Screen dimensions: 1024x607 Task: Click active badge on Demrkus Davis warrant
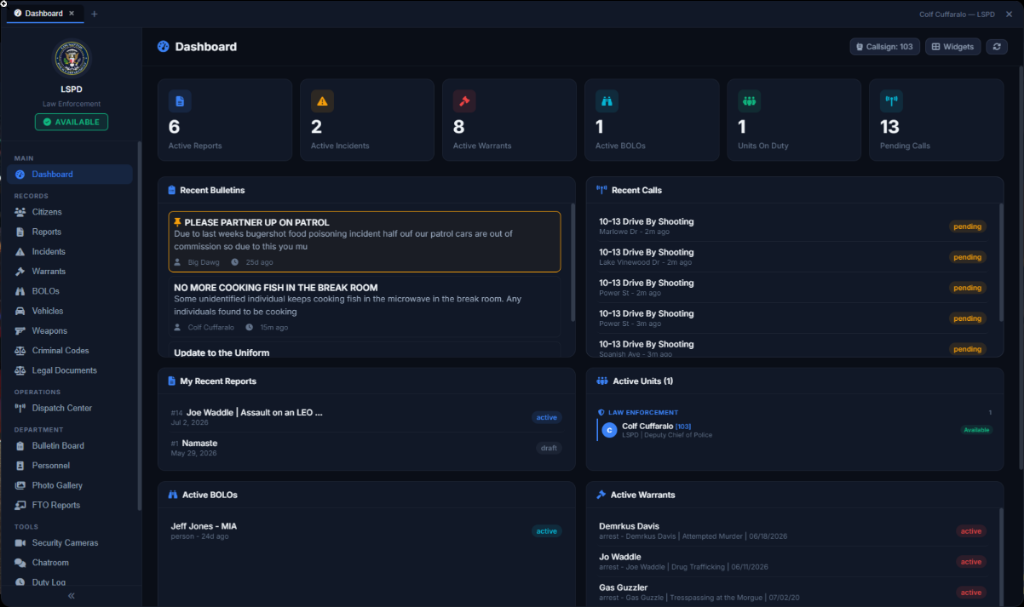(x=970, y=531)
